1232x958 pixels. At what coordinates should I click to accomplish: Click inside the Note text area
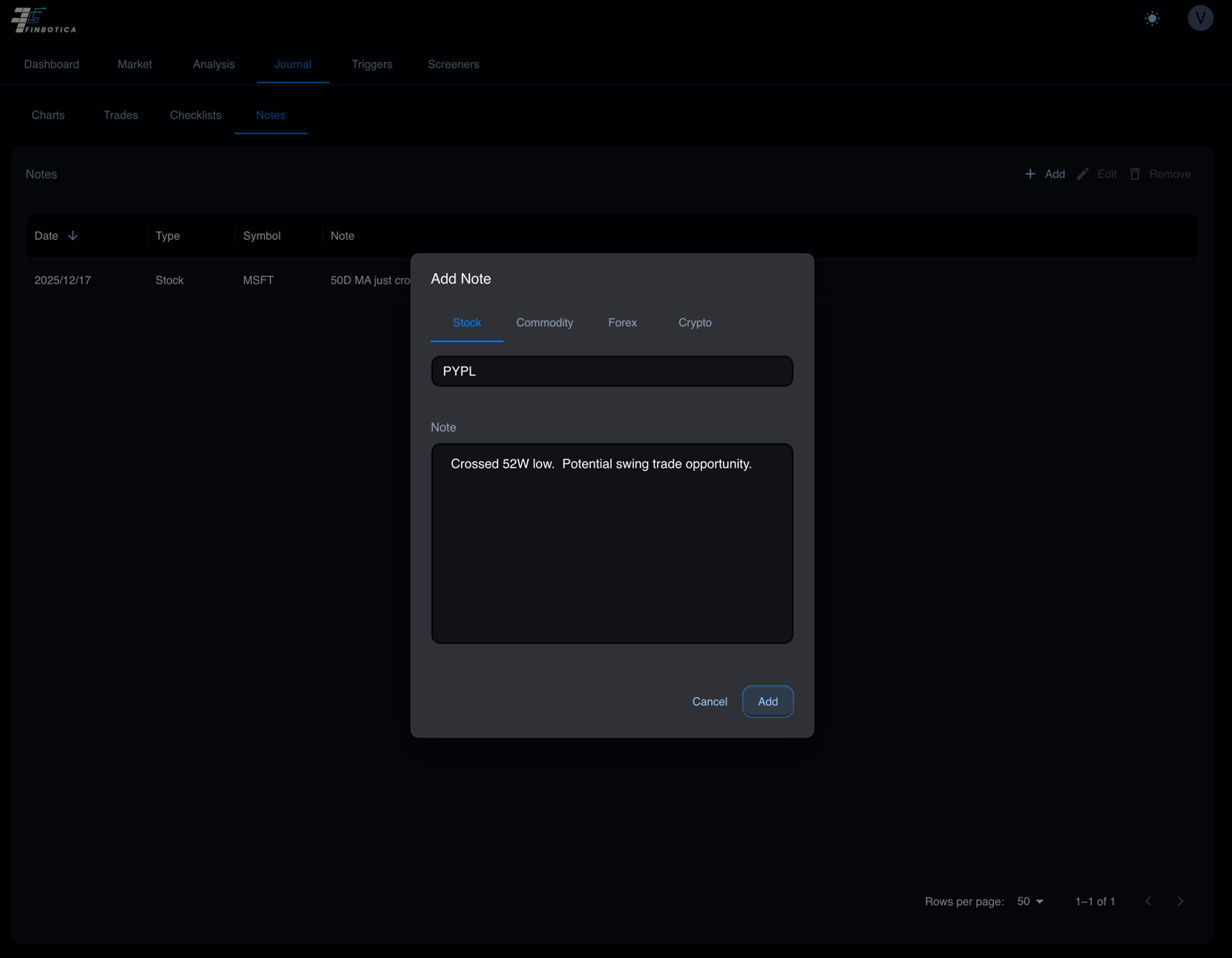pyautogui.click(x=611, y=549)
